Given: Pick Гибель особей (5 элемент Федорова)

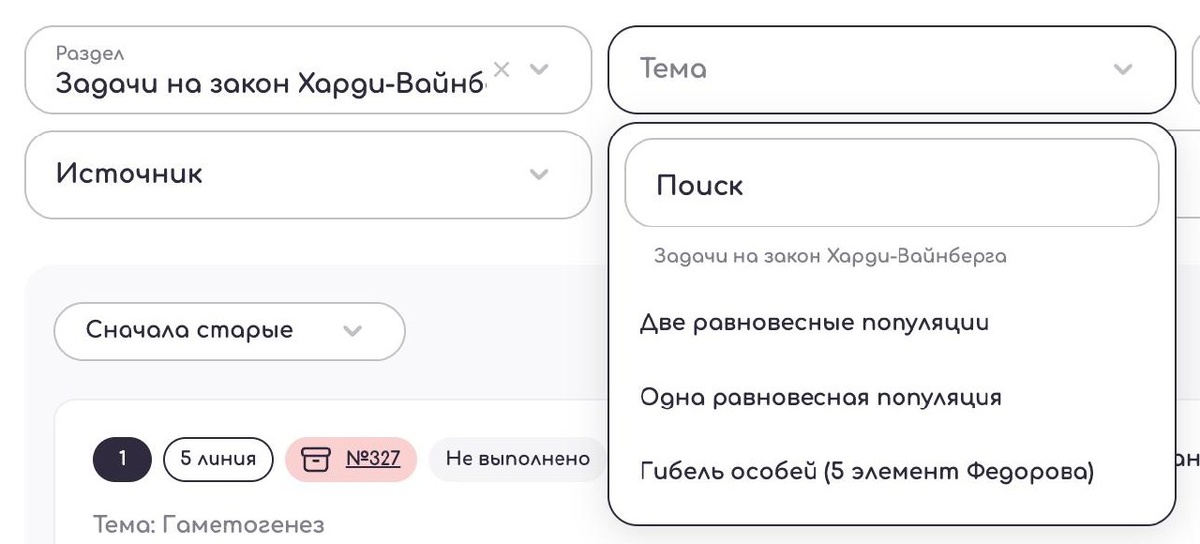Looking at the screenshot, I should (x=866, y=471).
